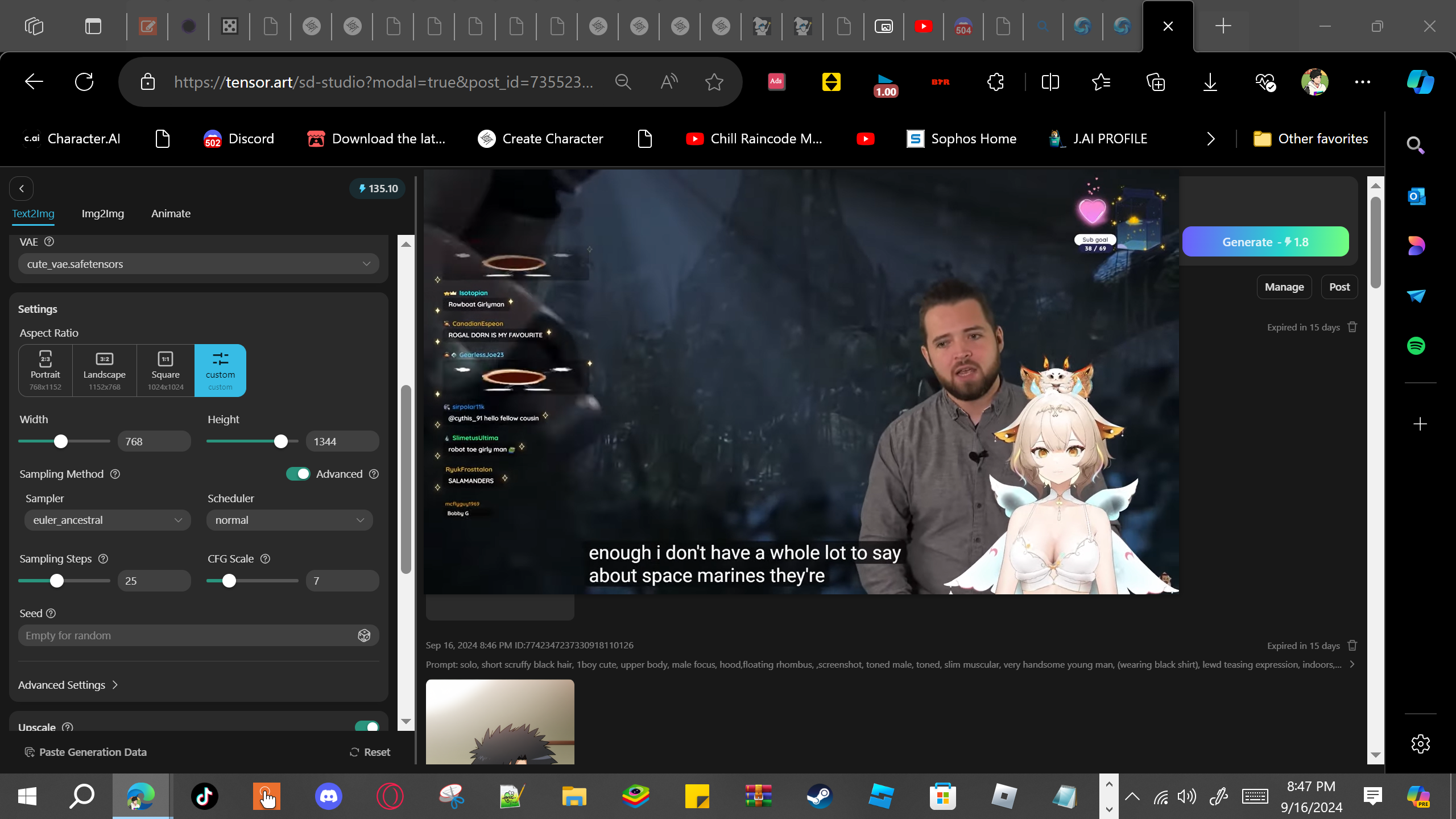Select the Portrait 768x1152 aspect ratio

coord(45,370)
